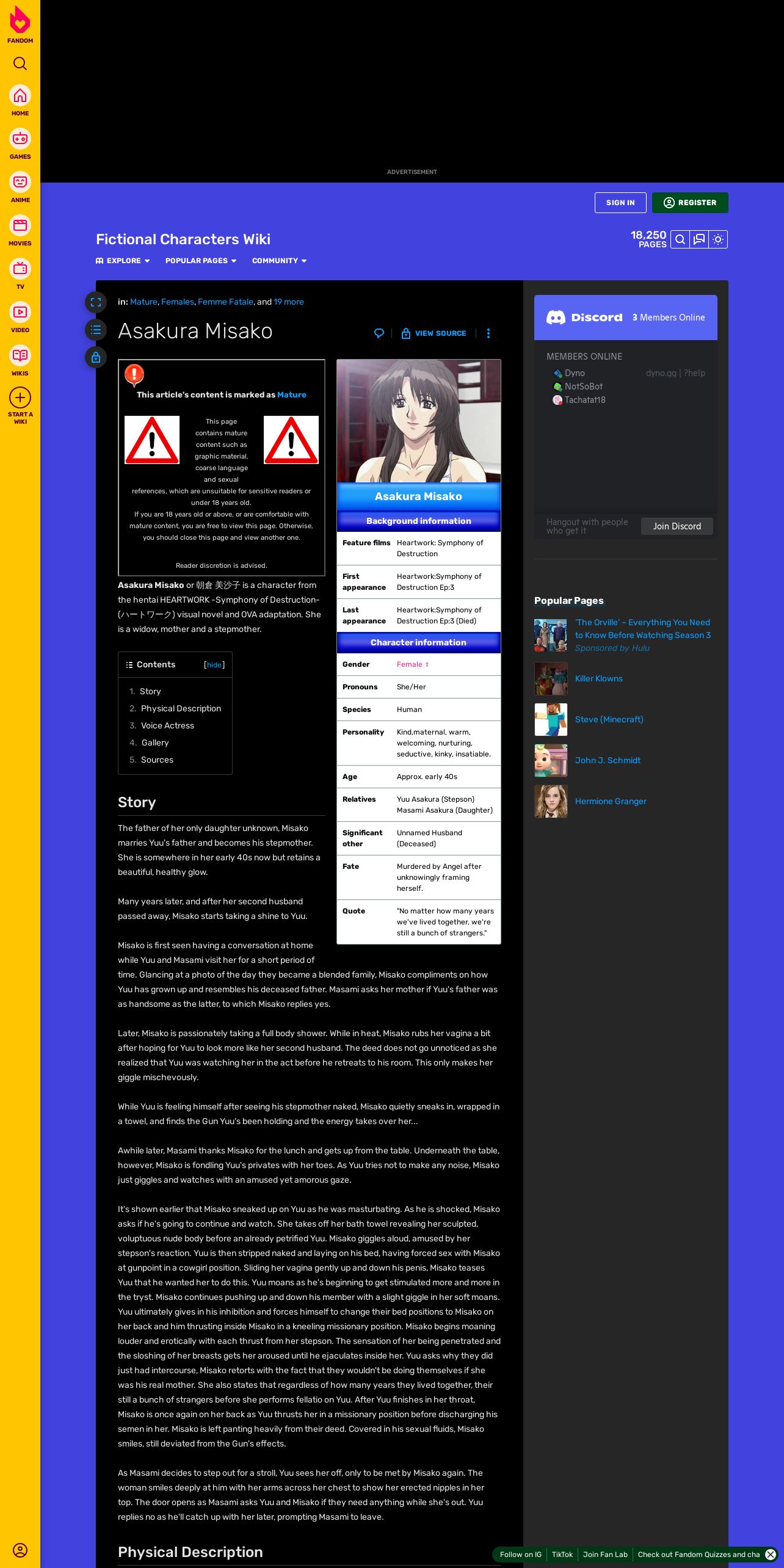Open the article comments bubble icon
Screen dimensions: 784x1568
(379, 333)
